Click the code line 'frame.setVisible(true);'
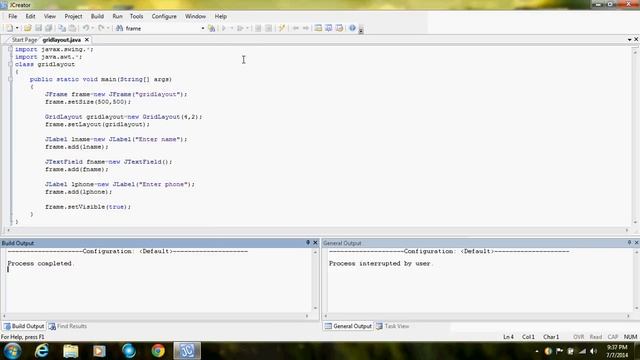This screenshot has width=640, height=360. (88, 207)
